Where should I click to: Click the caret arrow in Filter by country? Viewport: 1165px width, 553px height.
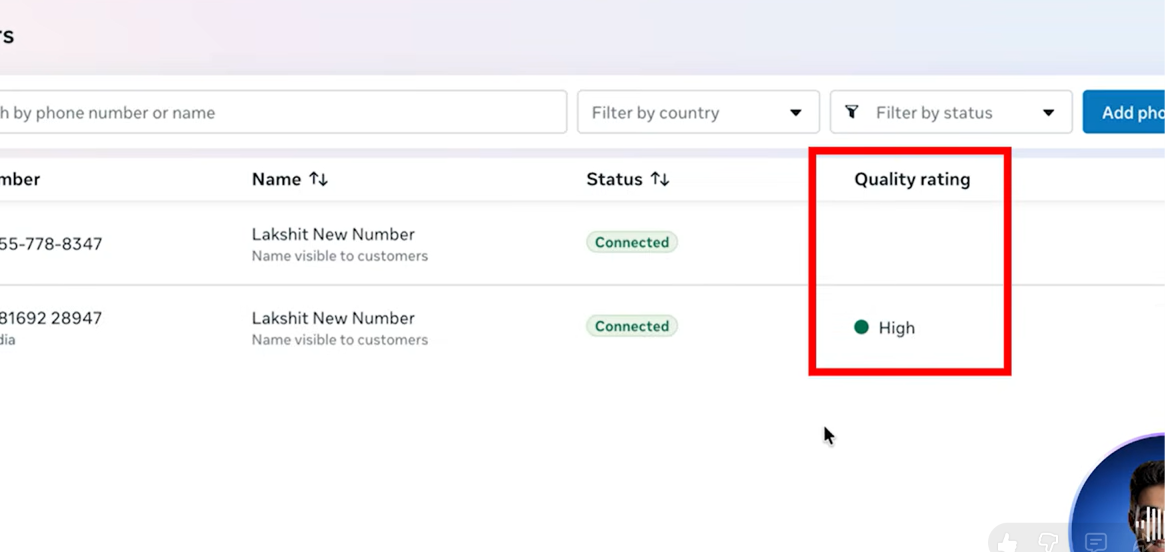pyautogui.click(x=795, y=113)
